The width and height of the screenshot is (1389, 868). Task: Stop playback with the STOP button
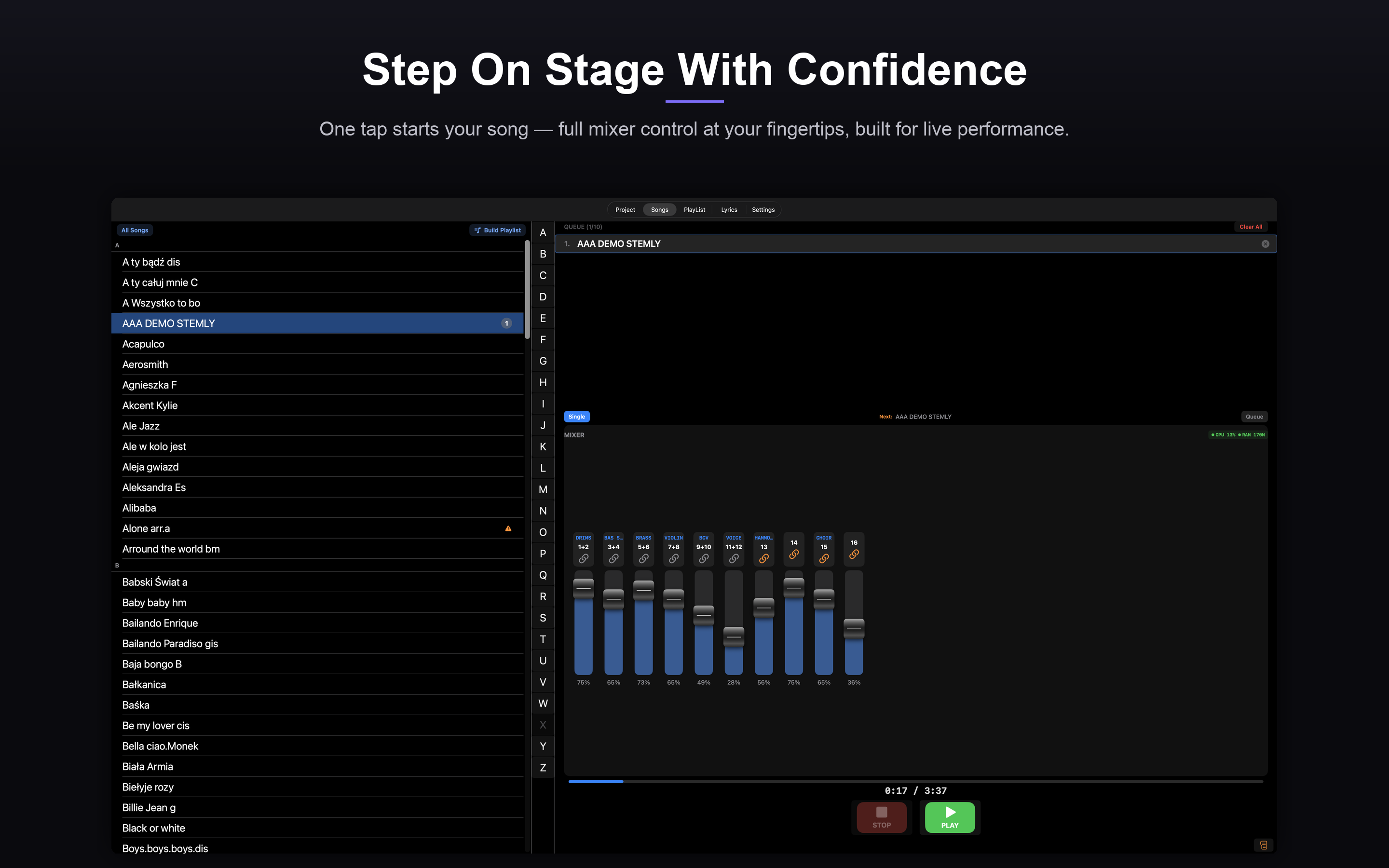(x=882, y=817)
